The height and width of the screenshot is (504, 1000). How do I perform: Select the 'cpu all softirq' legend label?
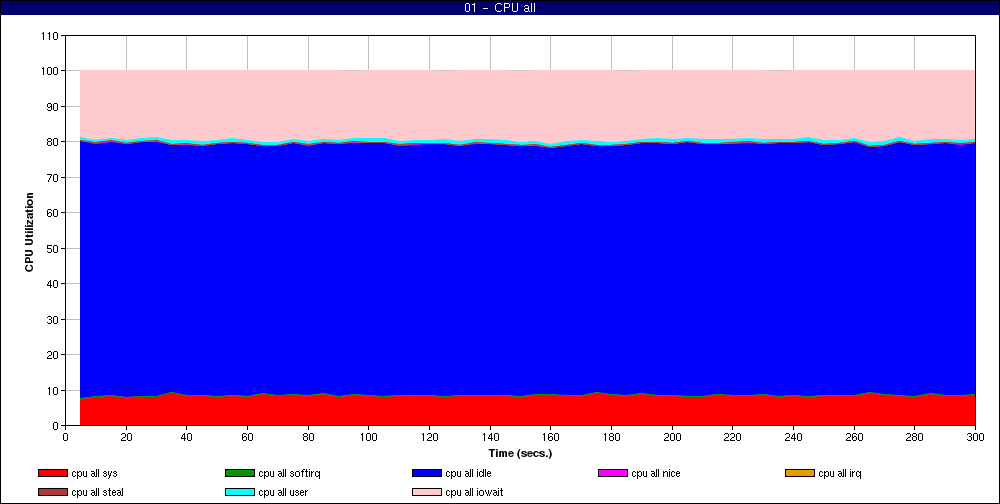coord(290,473)
